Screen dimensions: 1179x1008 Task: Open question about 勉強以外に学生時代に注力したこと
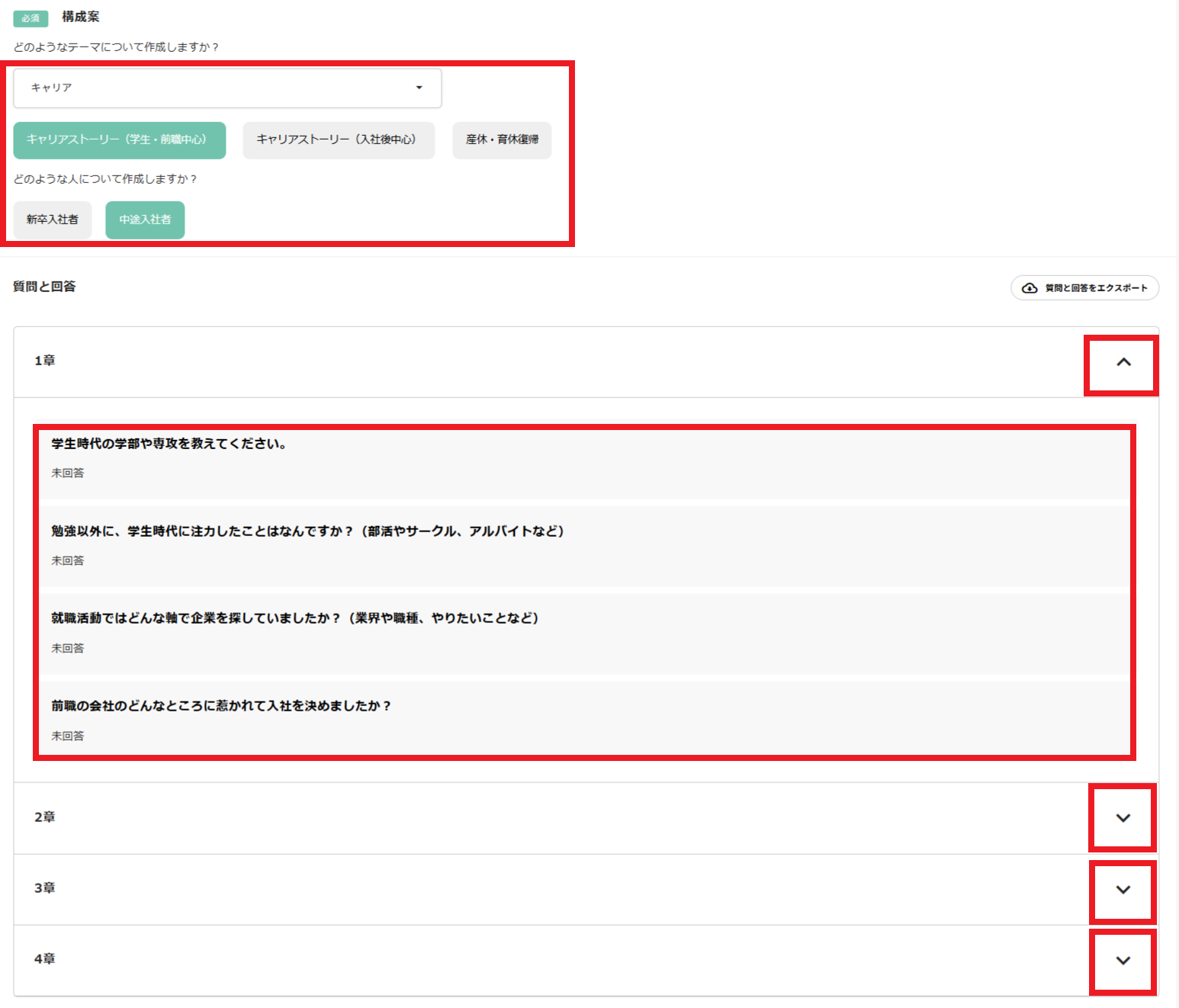tap(584, 547)
